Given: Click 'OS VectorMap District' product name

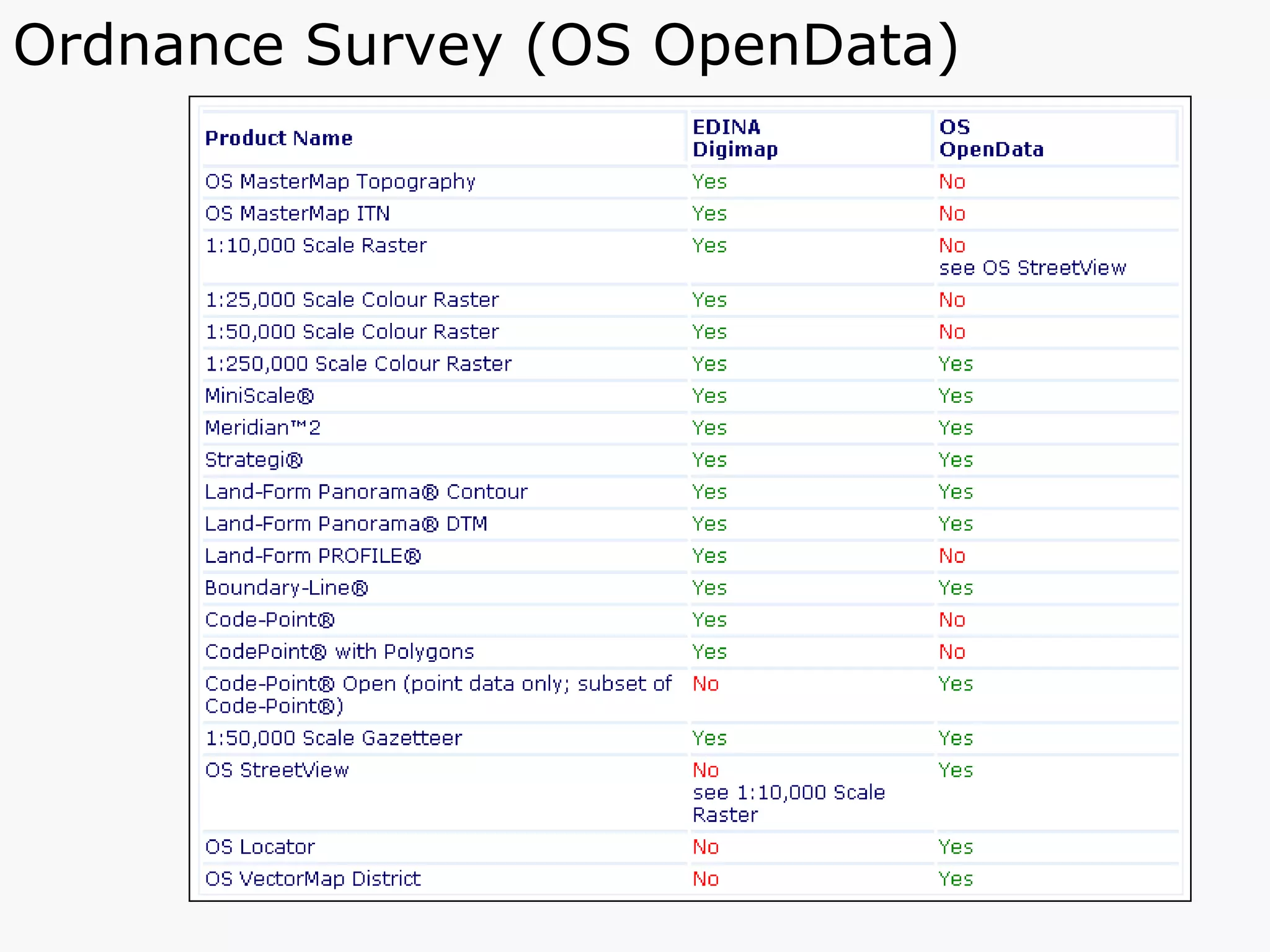Looking at the screenshot, I should pos(313,879).
